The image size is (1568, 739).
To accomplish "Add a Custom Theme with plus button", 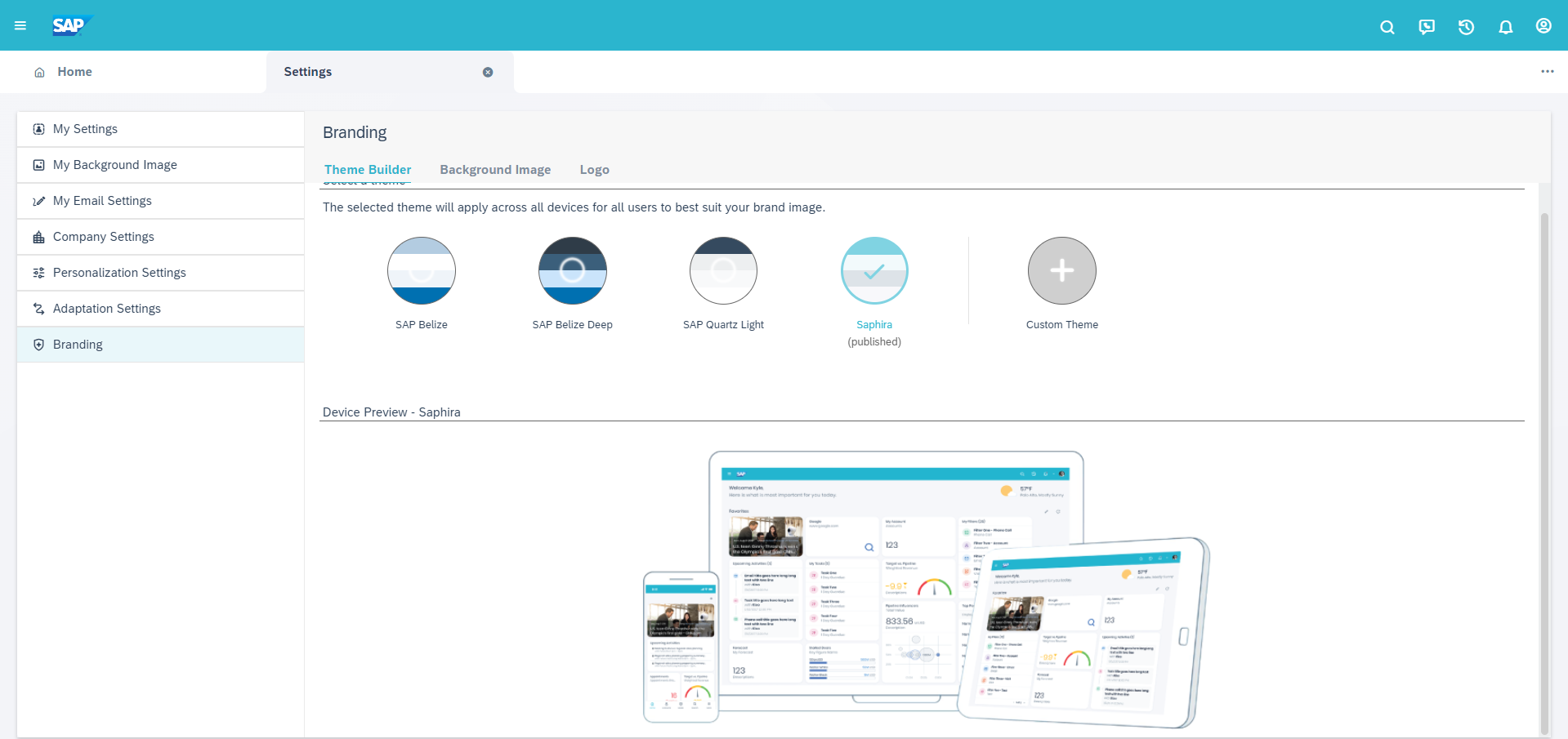I will [1062, 270].
